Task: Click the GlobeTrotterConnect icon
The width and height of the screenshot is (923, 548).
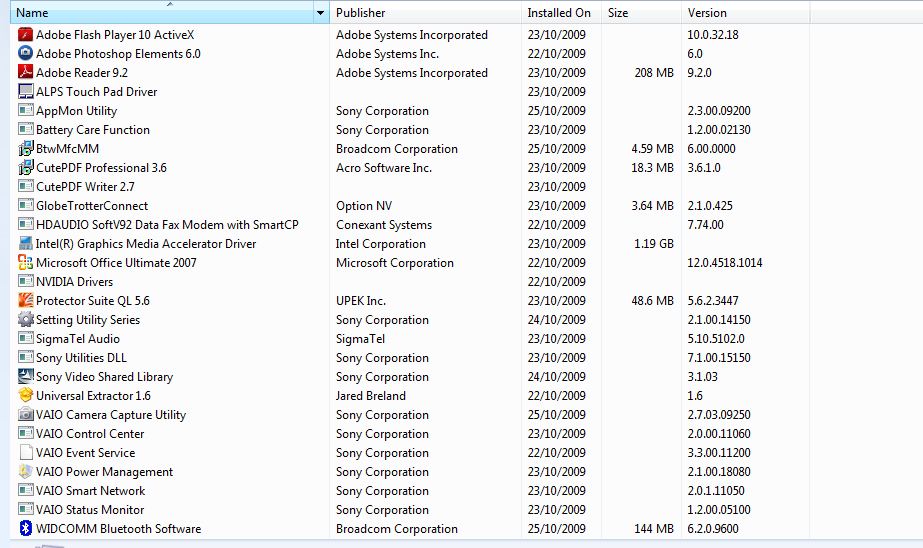Action: (25, 205)
